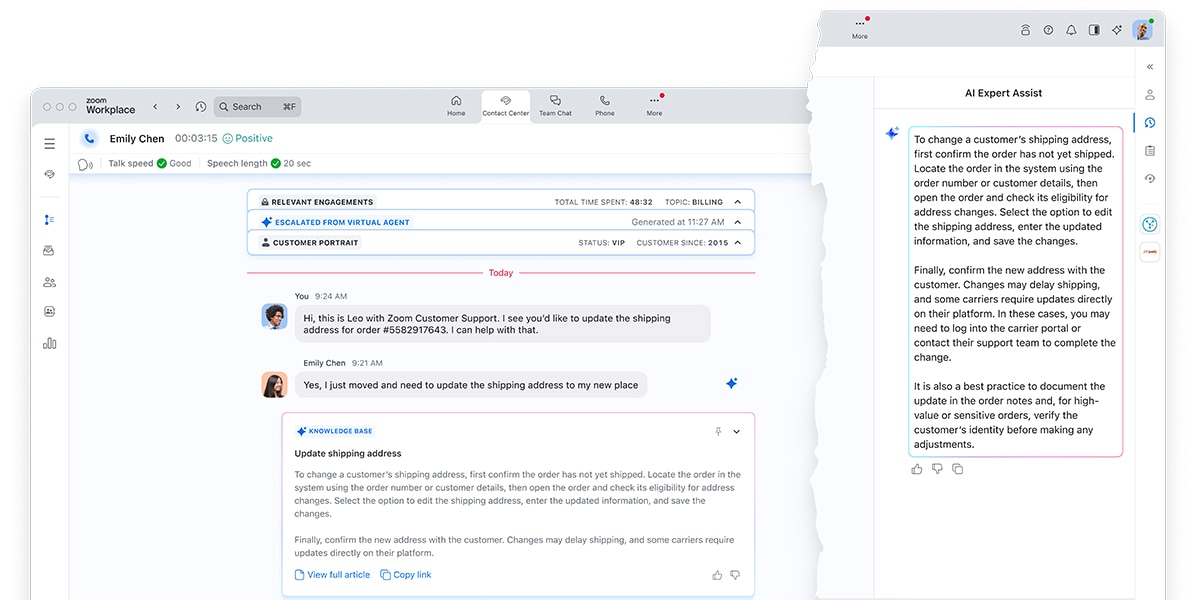The height and width of the screenshot is (600, 1200).
Task: Click the Search field in top bar
Action: click(x=258, y=107)
